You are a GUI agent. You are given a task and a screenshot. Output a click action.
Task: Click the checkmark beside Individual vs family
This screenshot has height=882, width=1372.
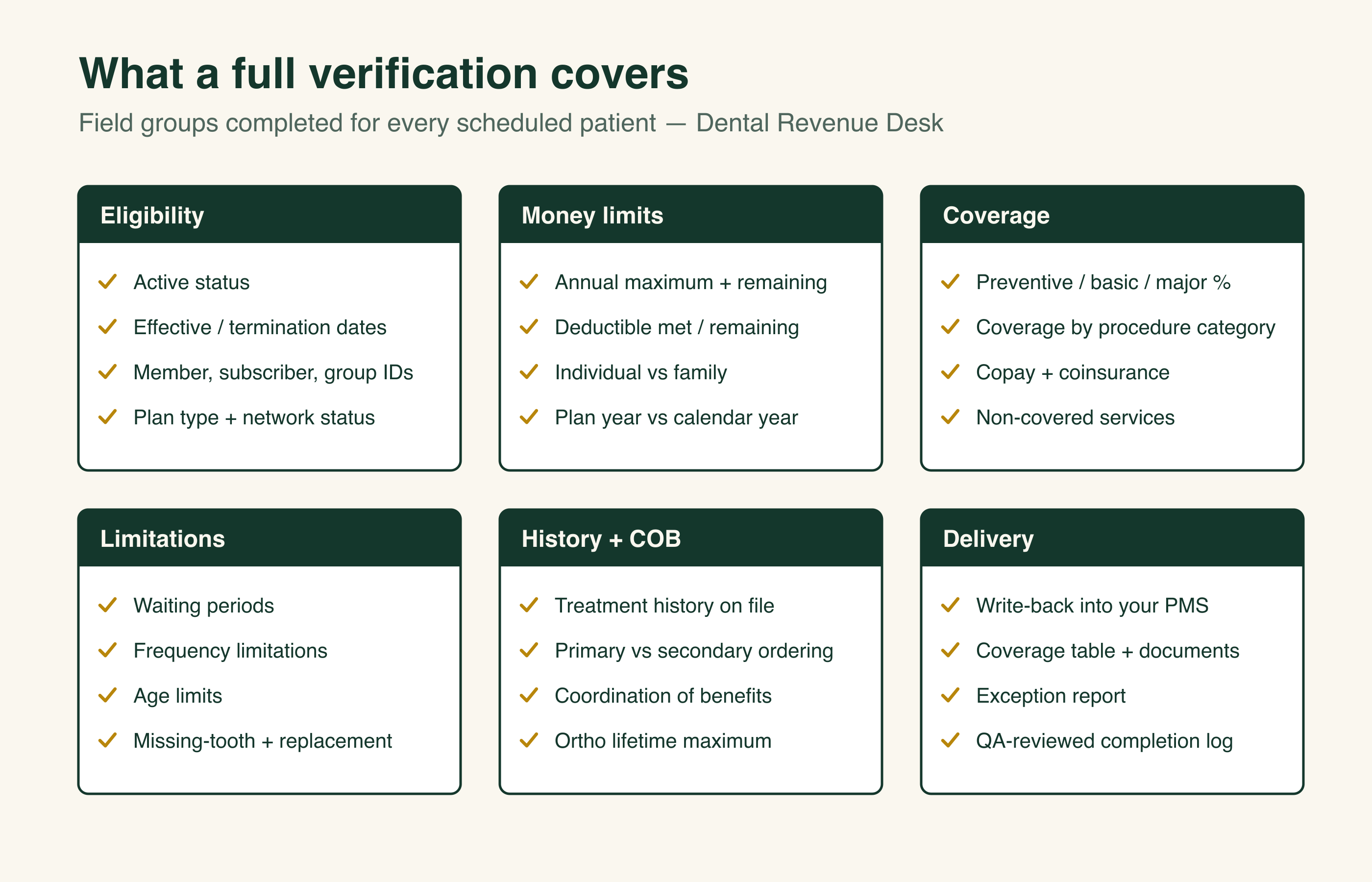pos(529,372)
